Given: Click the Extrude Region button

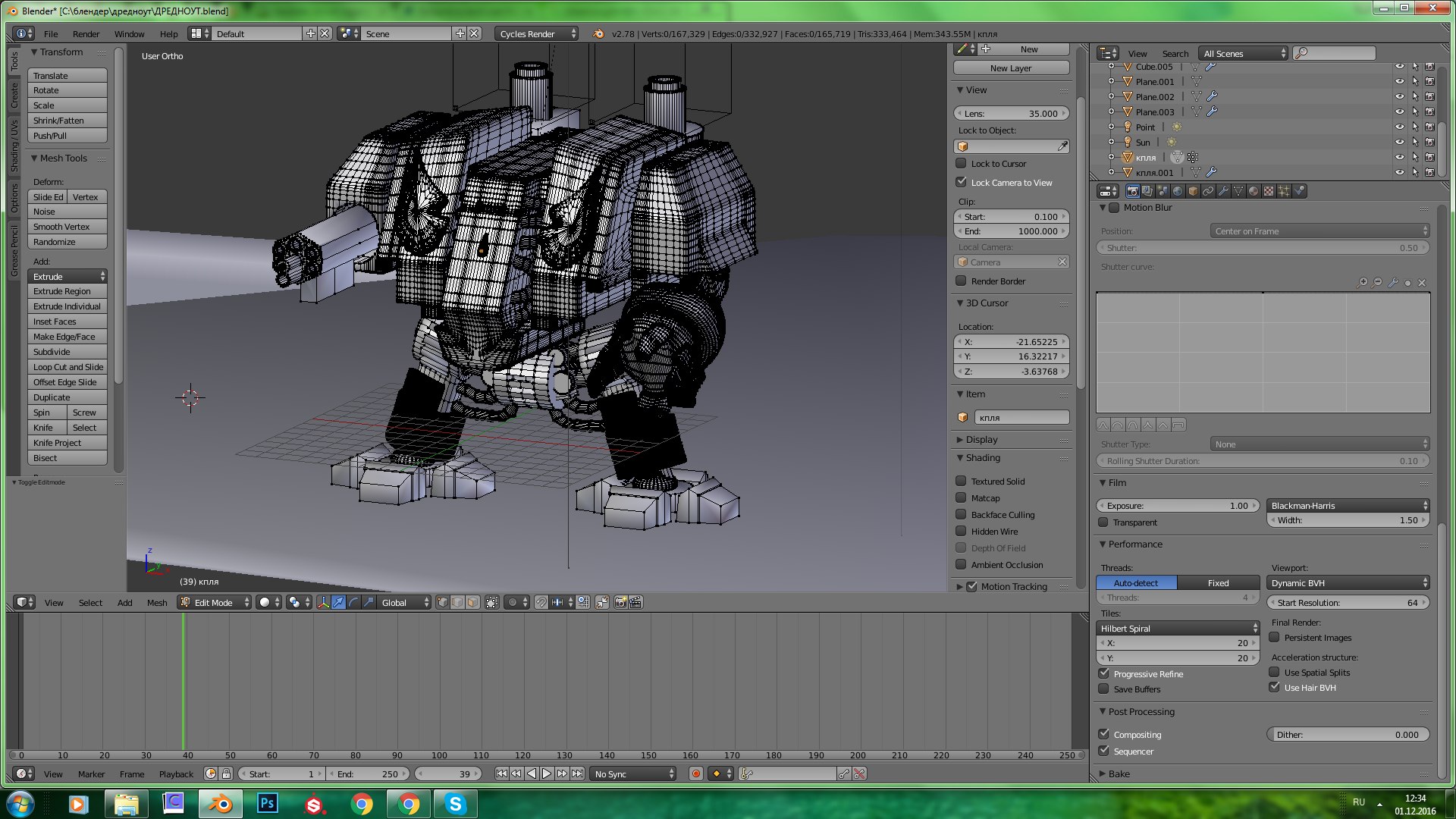Looking at the screenshot, I should [x=67, y=291].
